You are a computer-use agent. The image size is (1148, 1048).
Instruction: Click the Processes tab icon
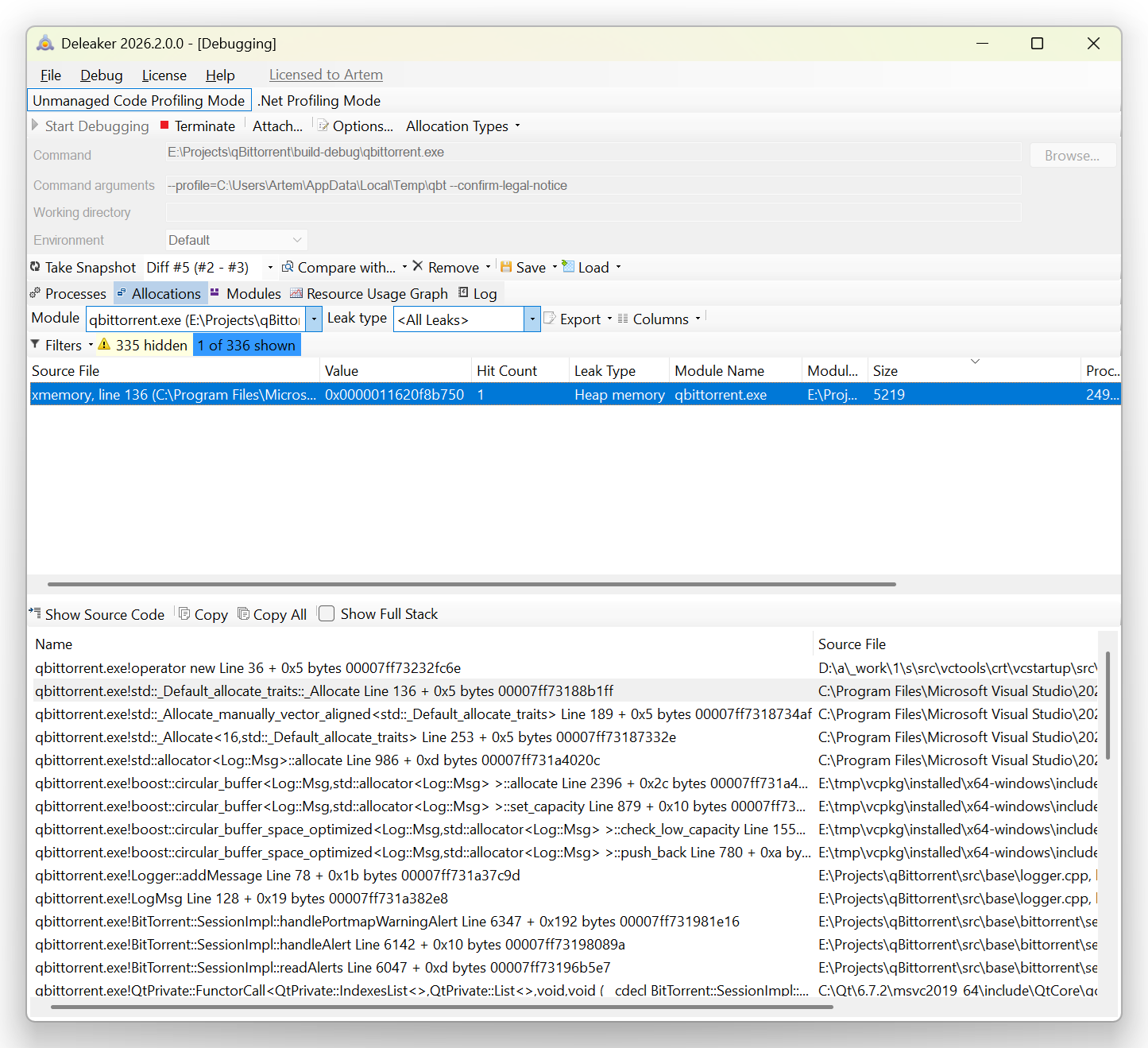(x=35, y=293)
